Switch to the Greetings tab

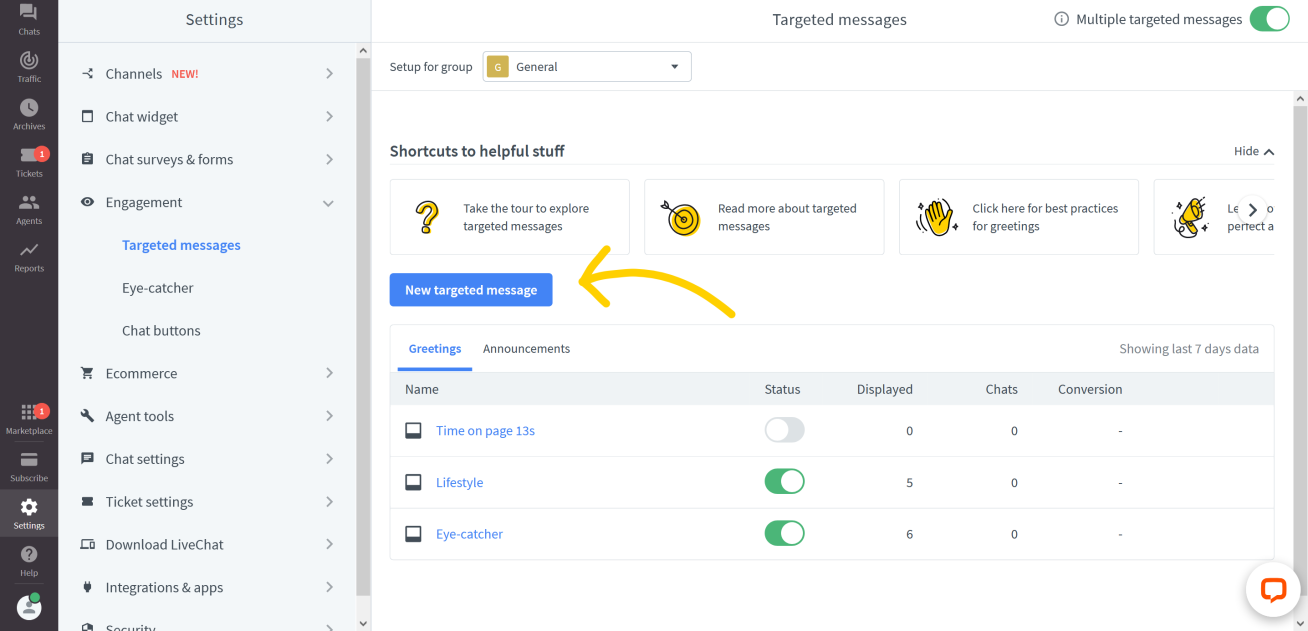pos(435,349)
